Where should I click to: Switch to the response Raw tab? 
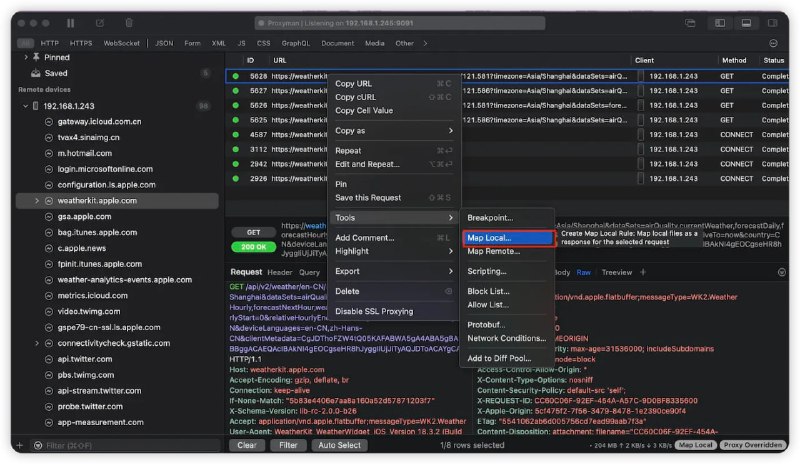pyautogui.click(x=584, y=273)
